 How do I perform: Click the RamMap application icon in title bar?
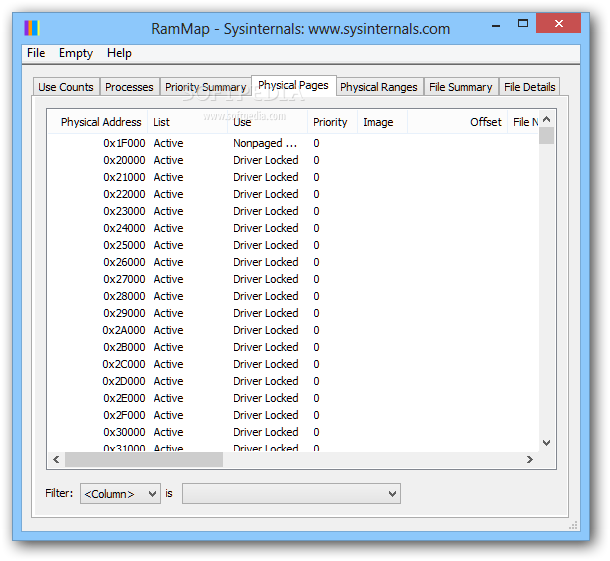click(x=32, y=28)
